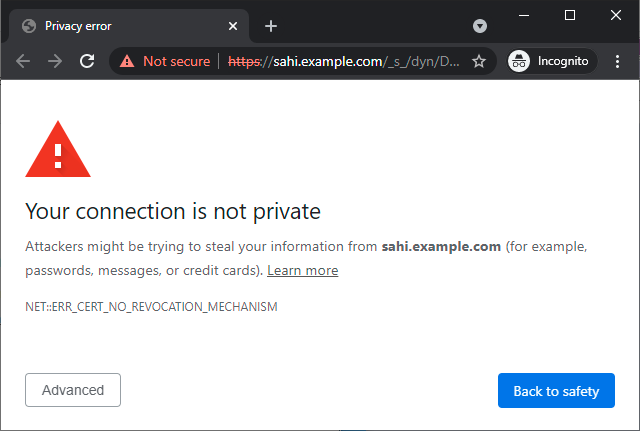Click the large red warning triangle
640x431 pixels.
pos(58,153)
